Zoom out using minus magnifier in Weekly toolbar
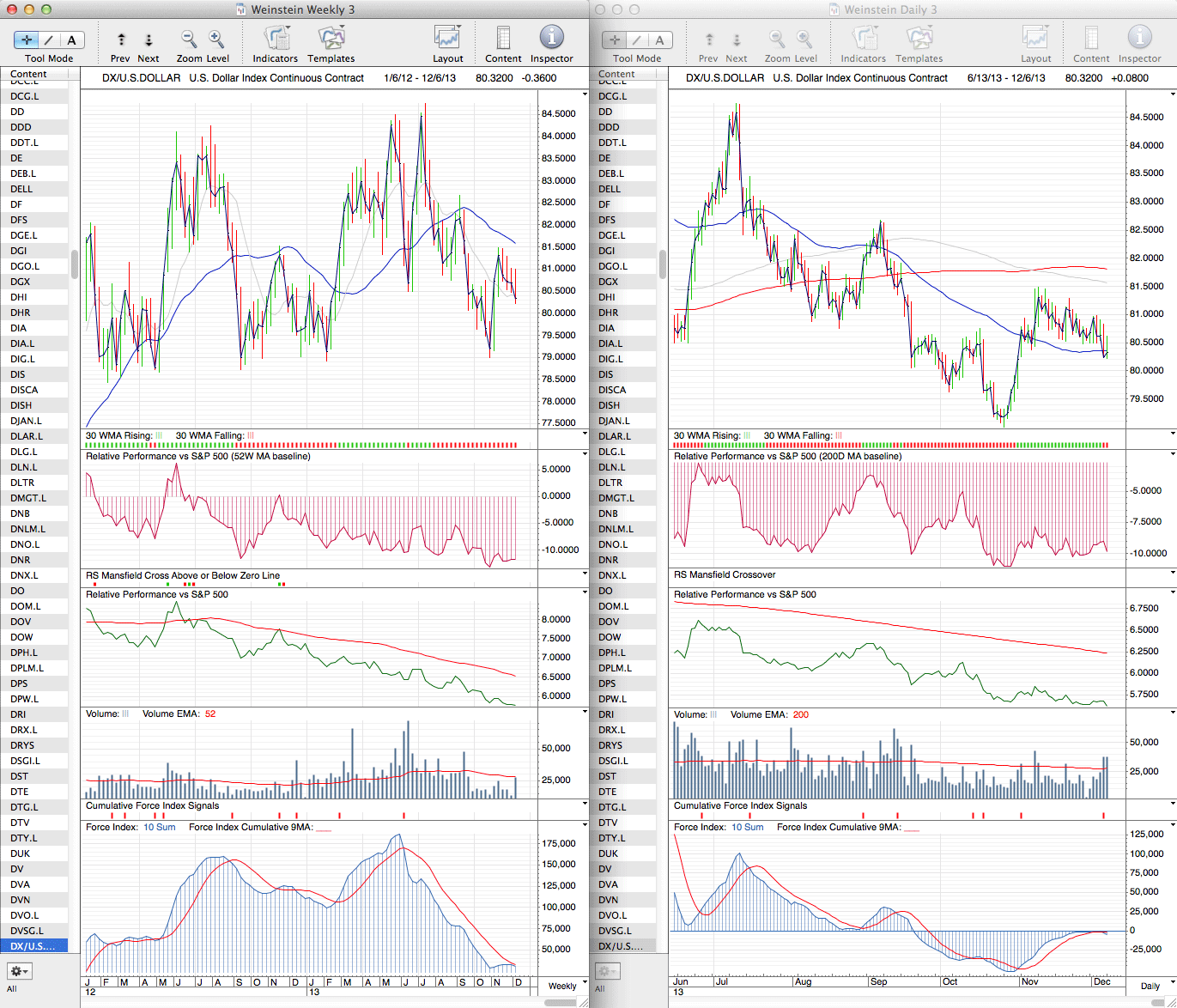This screenshot has height=1008, width=1177. tap(189, 39)
